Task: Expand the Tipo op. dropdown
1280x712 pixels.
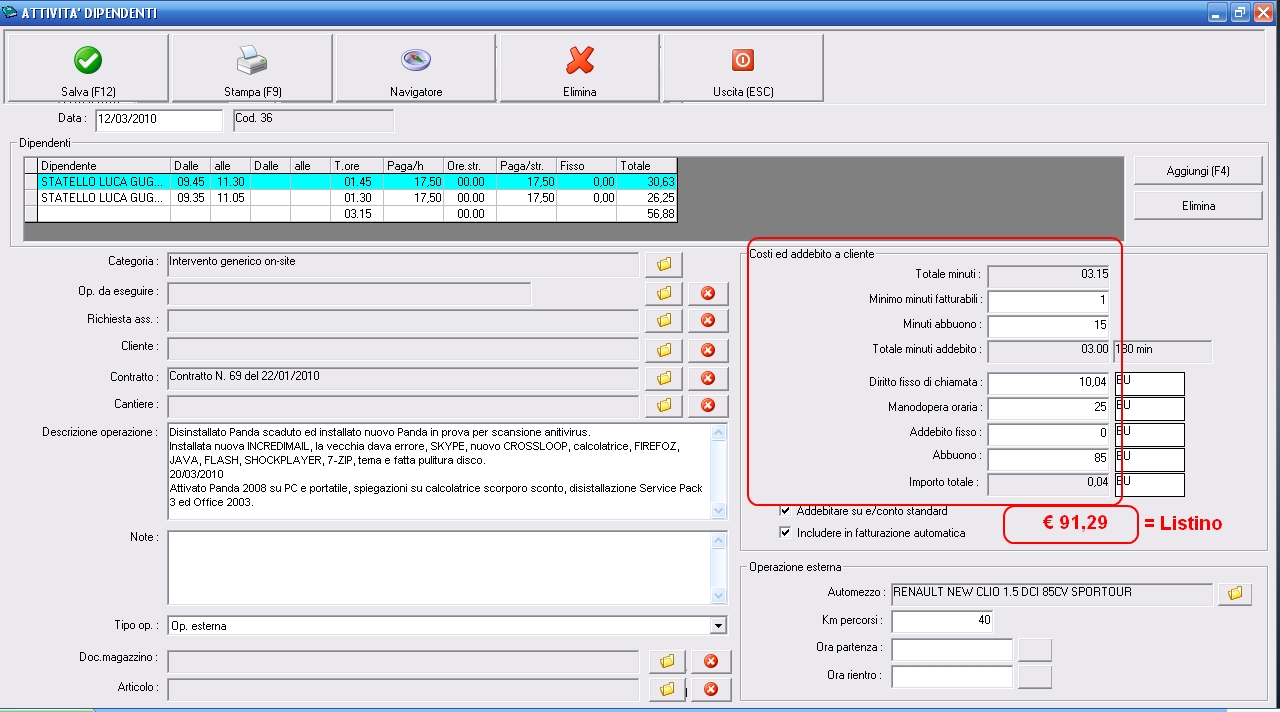Action: [717, 626]
